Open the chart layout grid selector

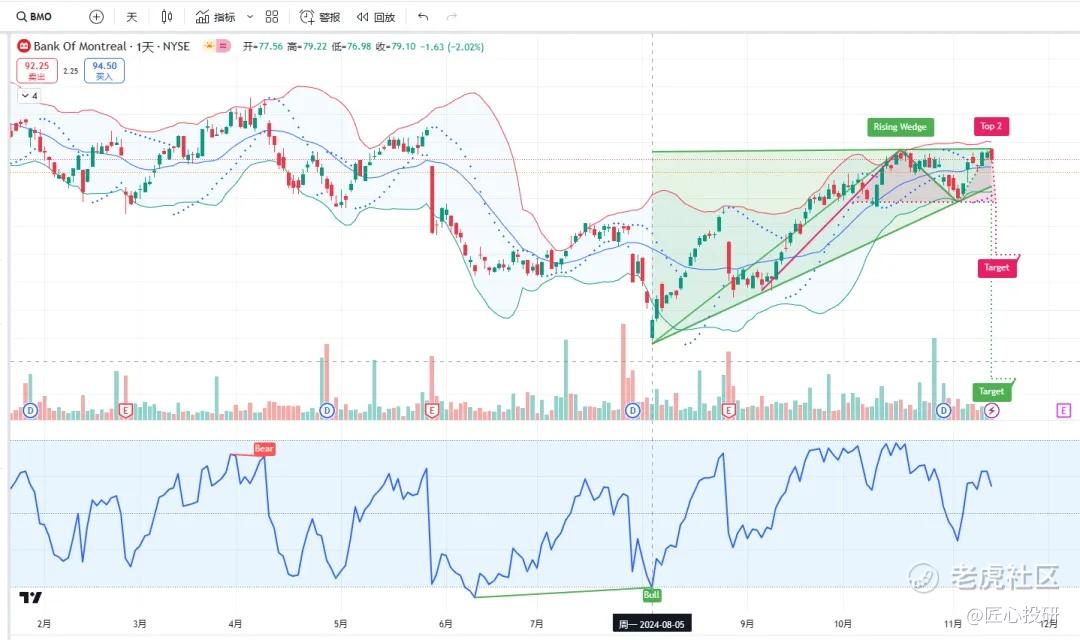[272, 17]
